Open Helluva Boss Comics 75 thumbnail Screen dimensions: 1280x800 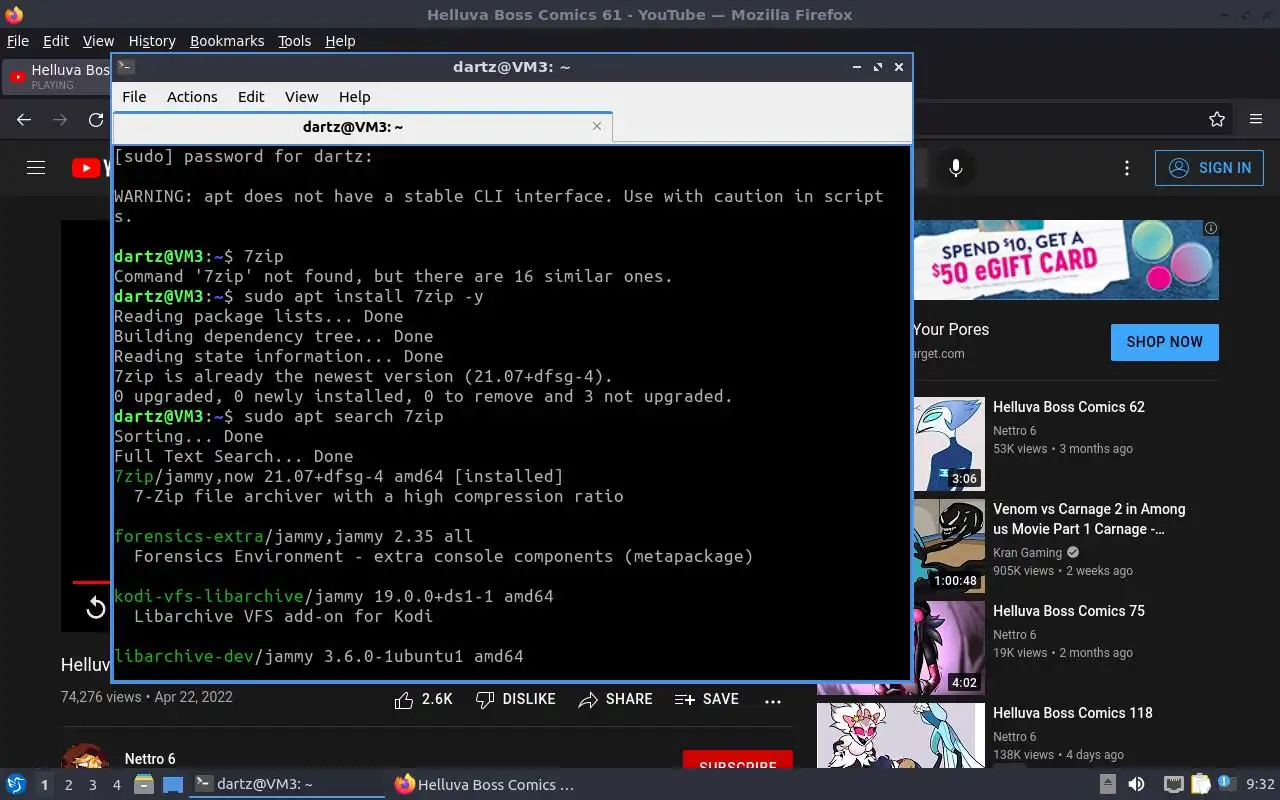(949, 648)
